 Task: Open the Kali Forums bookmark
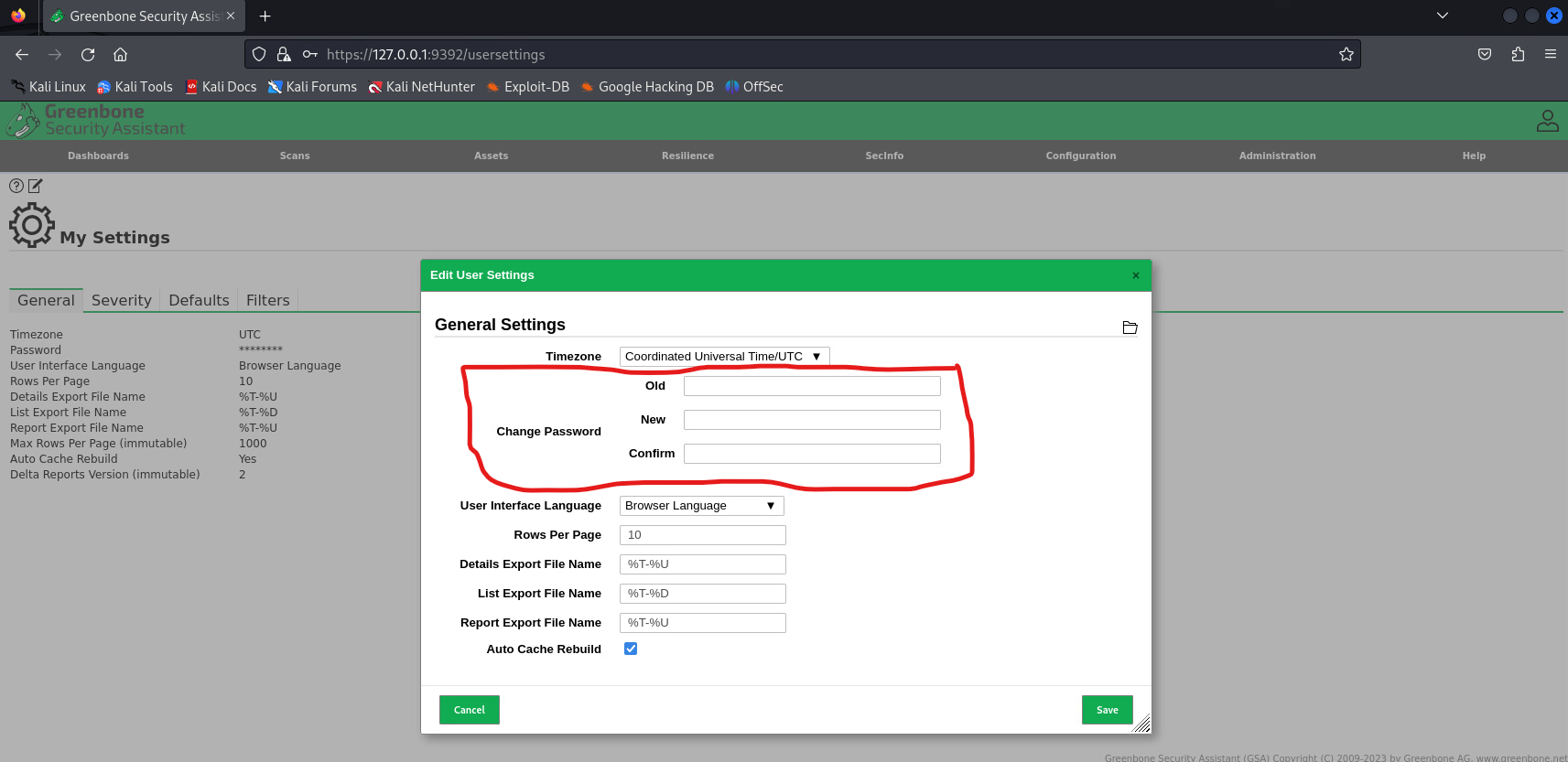pos(312,87)
